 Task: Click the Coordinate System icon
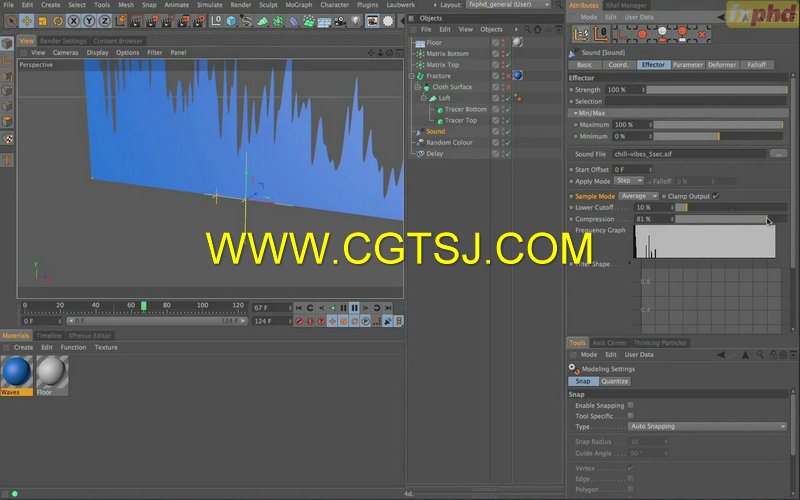(x=120, y=21)
